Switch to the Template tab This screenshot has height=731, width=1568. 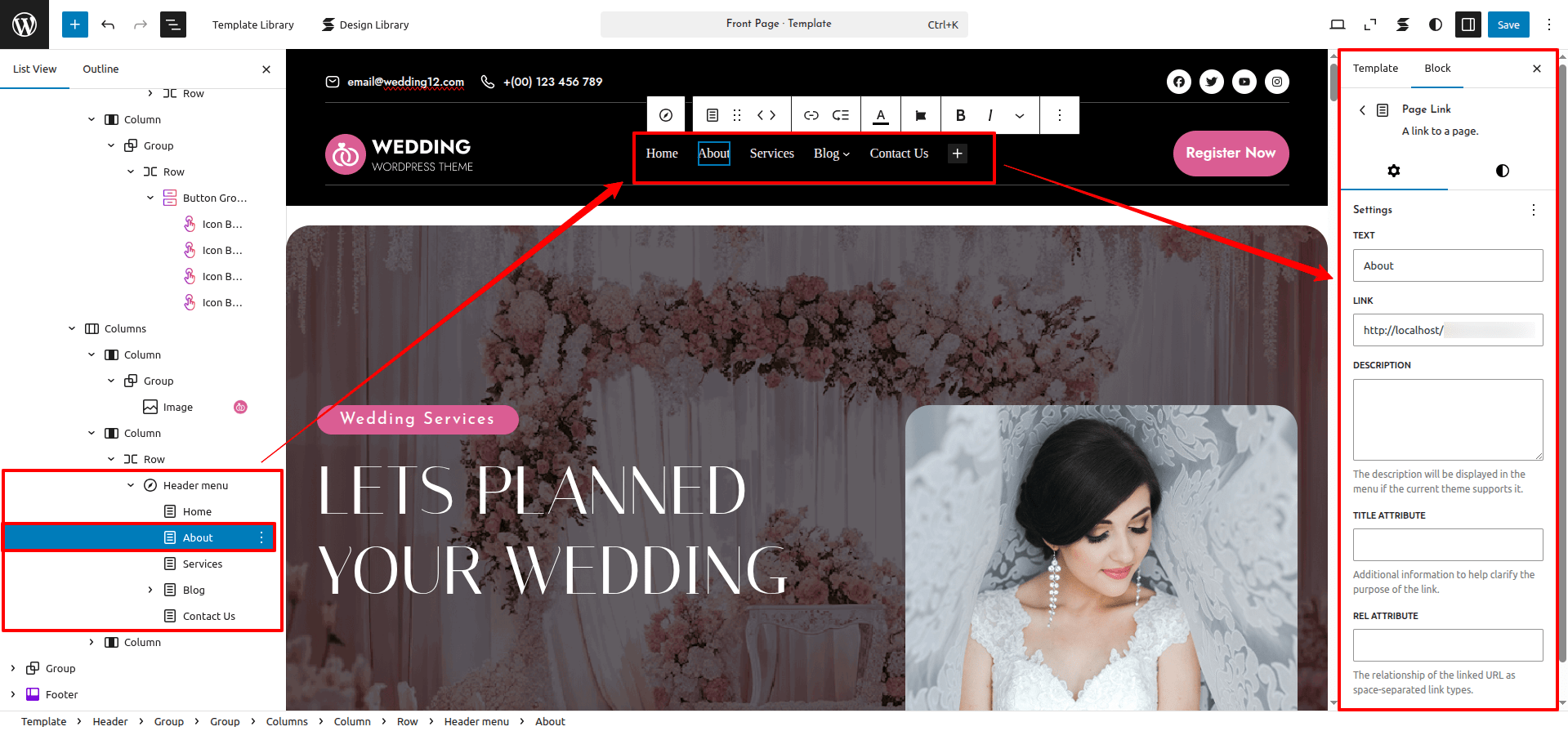point(1375,69)
